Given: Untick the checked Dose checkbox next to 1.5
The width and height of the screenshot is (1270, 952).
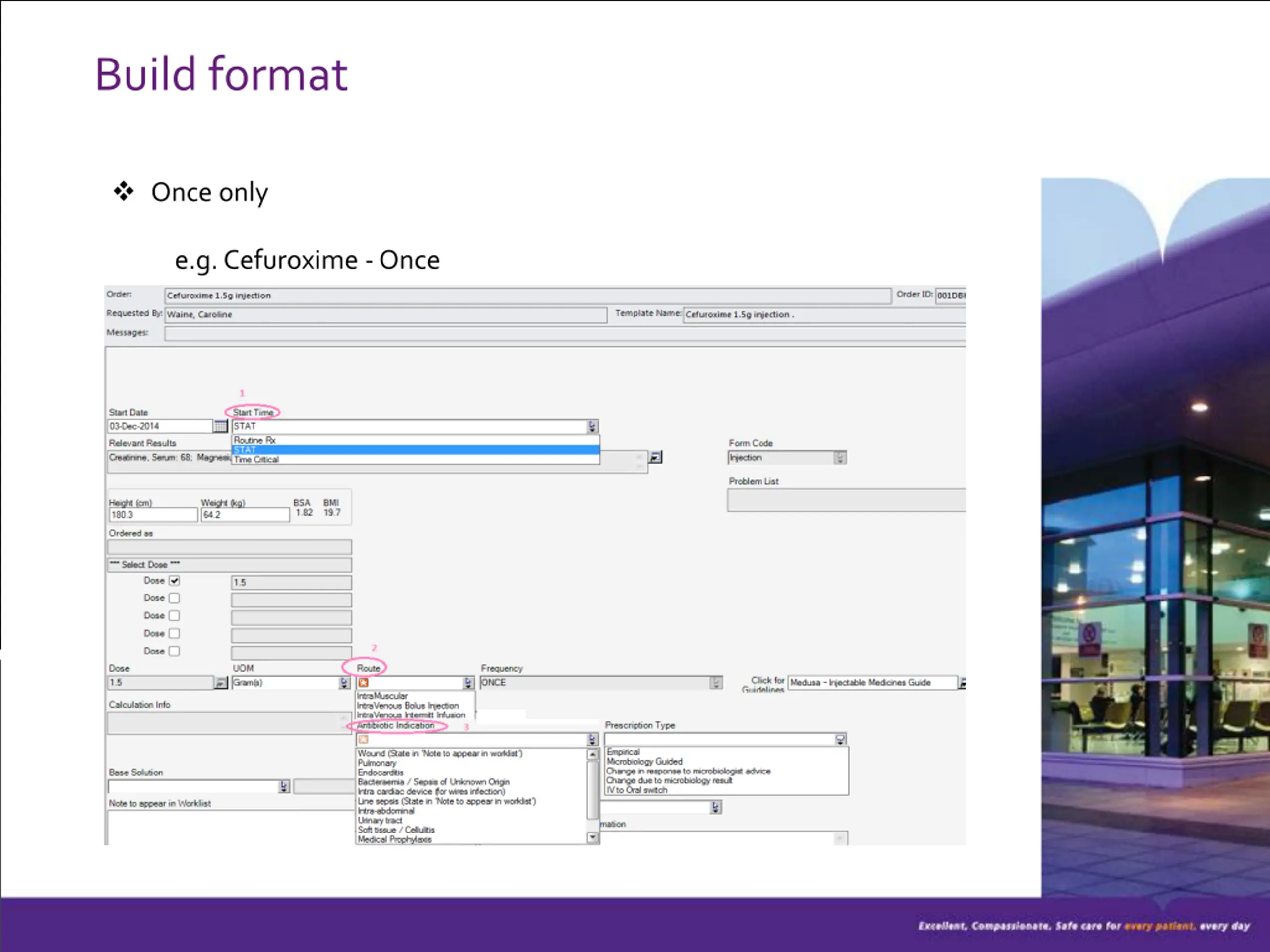Looking at the screenshot, I should (x=175, y=581).
